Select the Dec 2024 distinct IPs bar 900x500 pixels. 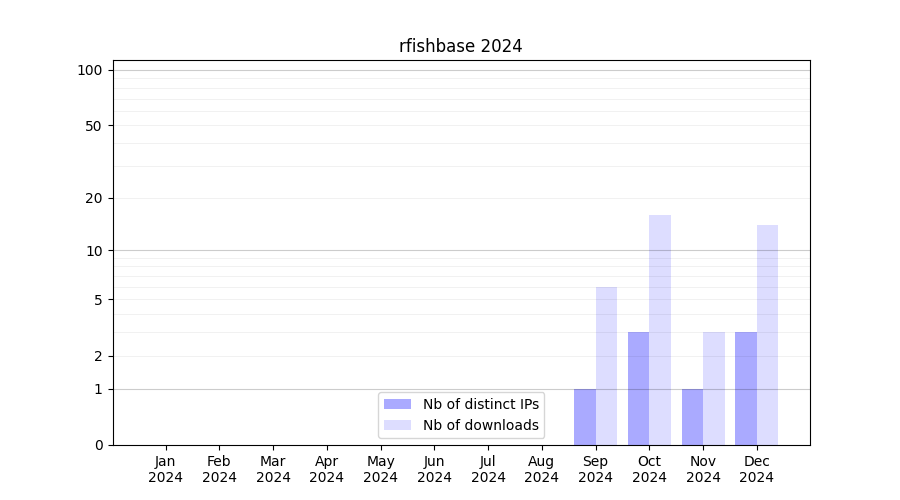tap(746, 388)
